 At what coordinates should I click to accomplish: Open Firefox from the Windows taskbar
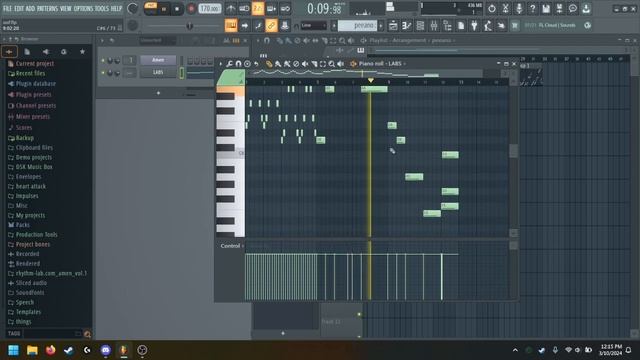[51, 350]
